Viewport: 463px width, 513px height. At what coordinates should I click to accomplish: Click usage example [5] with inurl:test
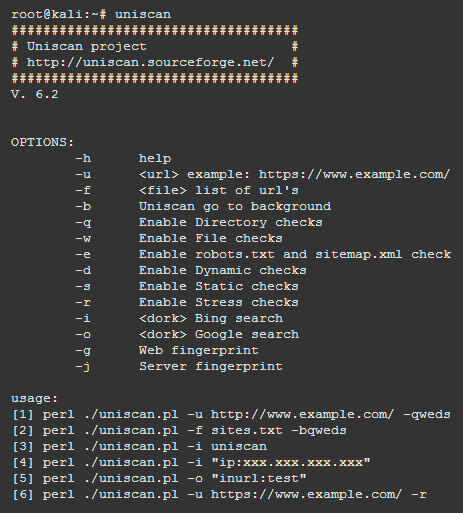tap(159, 478)
